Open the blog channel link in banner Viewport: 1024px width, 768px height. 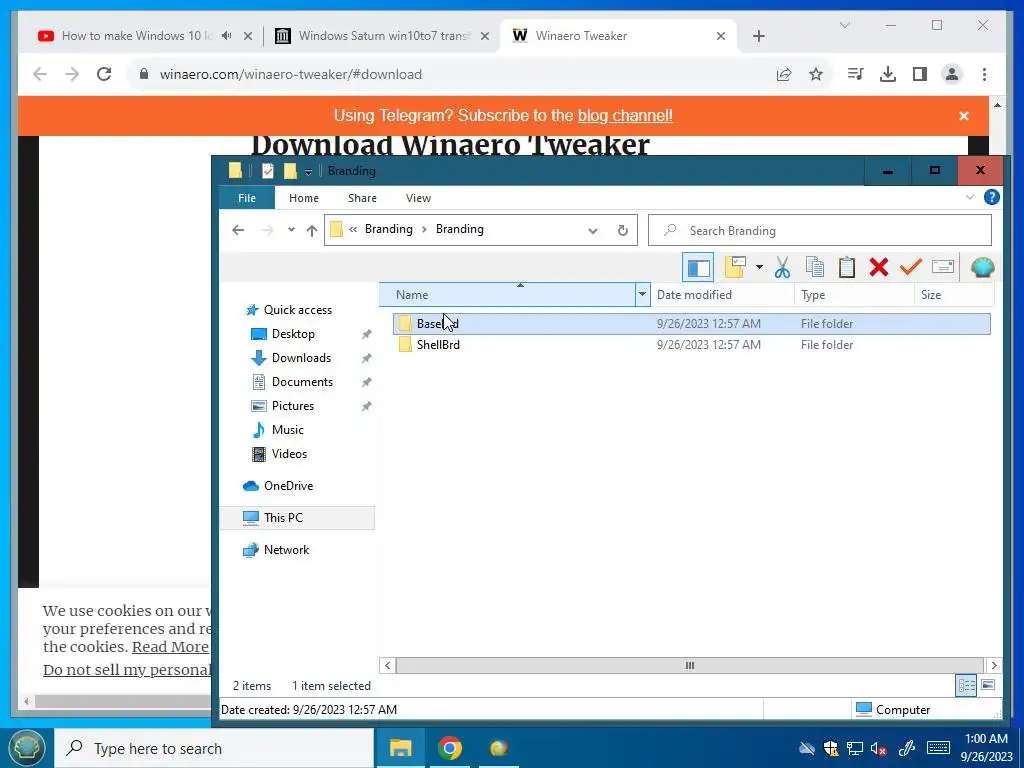tap(625, 116)
